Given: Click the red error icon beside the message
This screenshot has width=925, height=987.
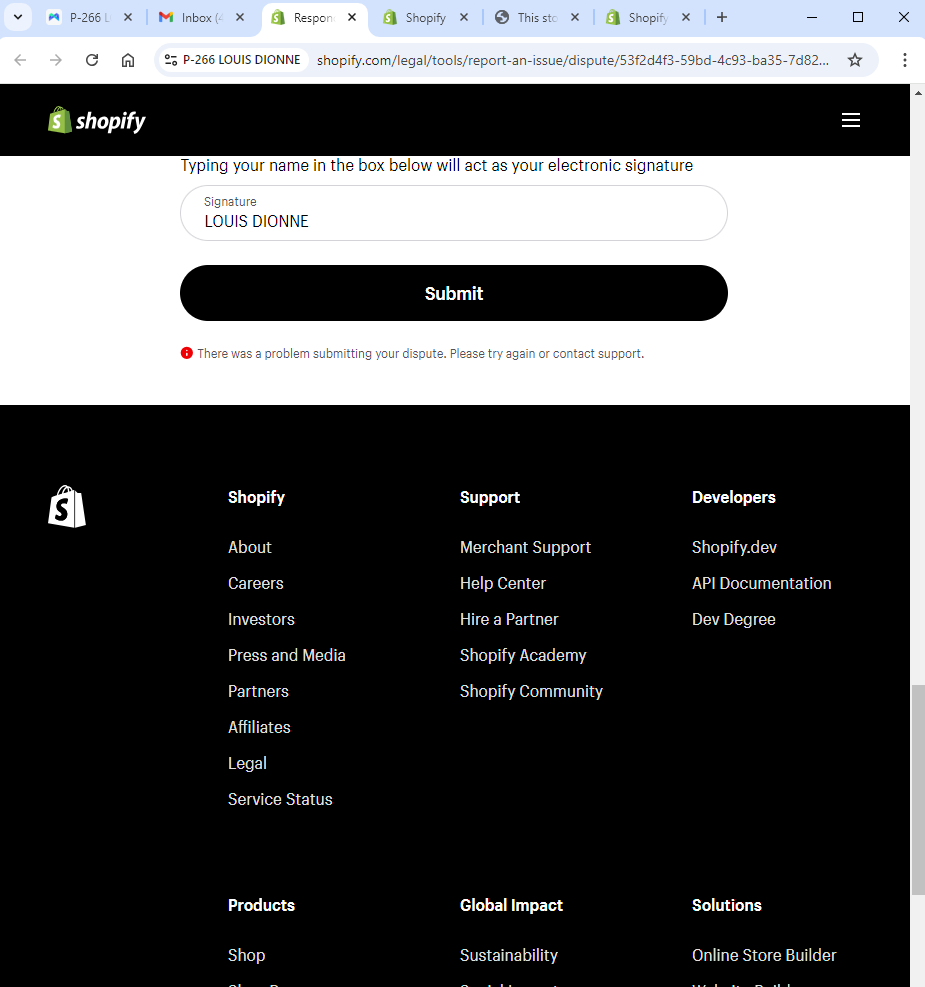Looking at the screenshot, I should point(186,353).
